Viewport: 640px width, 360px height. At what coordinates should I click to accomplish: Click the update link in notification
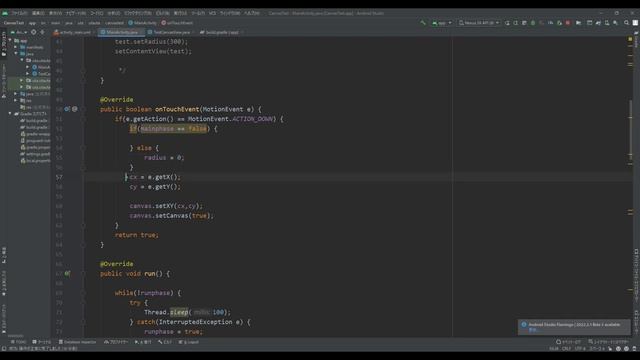(533, 330)
